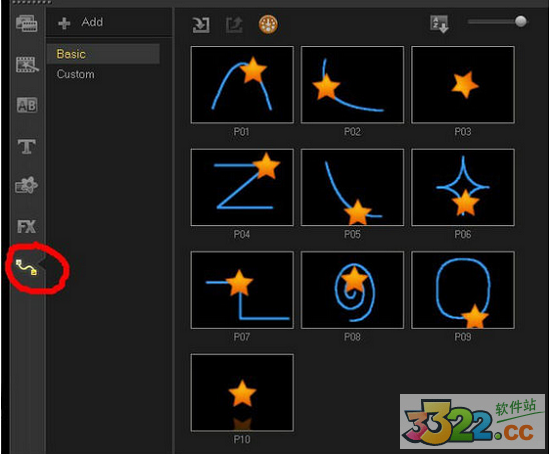Open the Media library icon
The width and height of the screenshot is (550, 454).
pos(27,24)
